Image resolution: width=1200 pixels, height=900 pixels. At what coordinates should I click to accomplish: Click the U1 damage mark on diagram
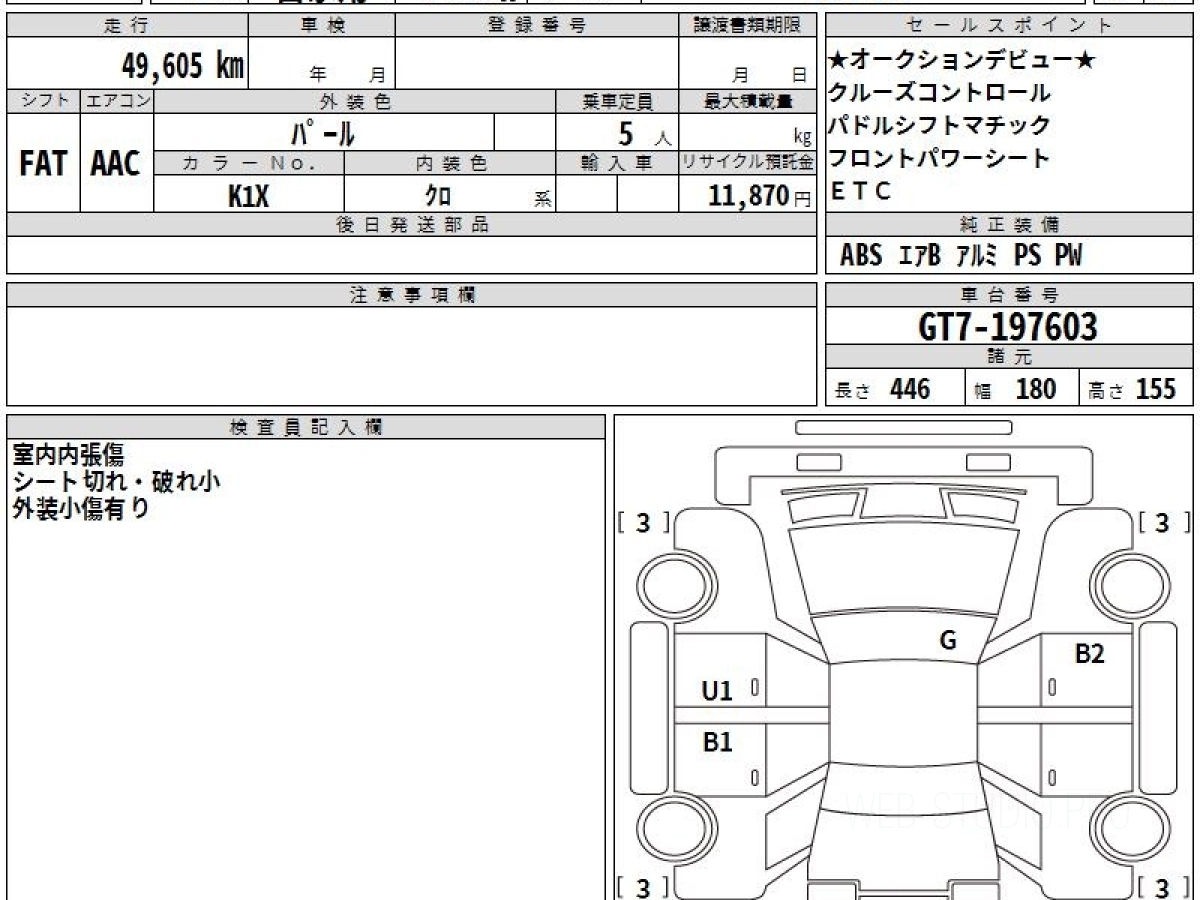pyautogui.click(x=717, y=689)
